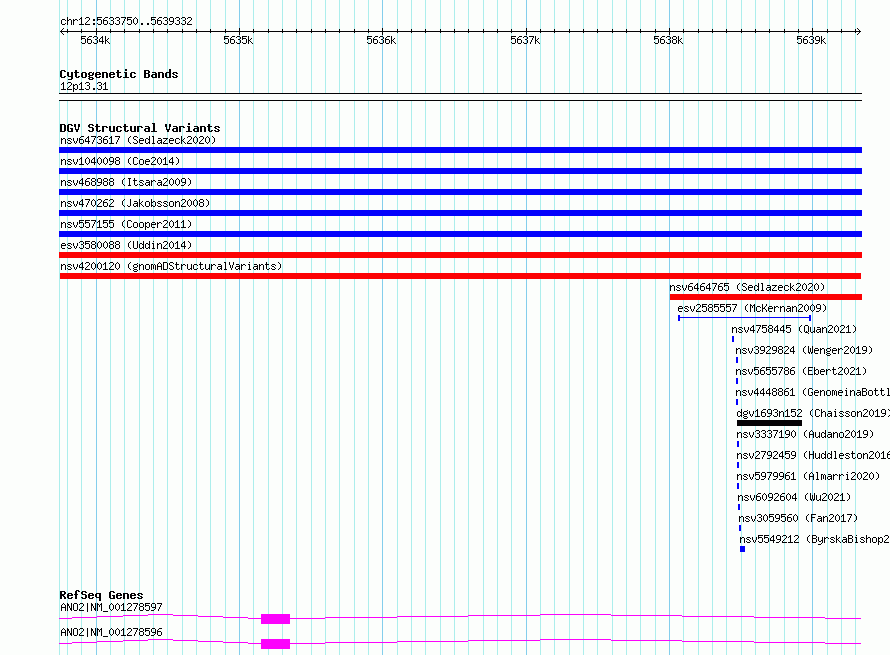
Task: Select the 12p13.31 band label
Action: (84, 86)
